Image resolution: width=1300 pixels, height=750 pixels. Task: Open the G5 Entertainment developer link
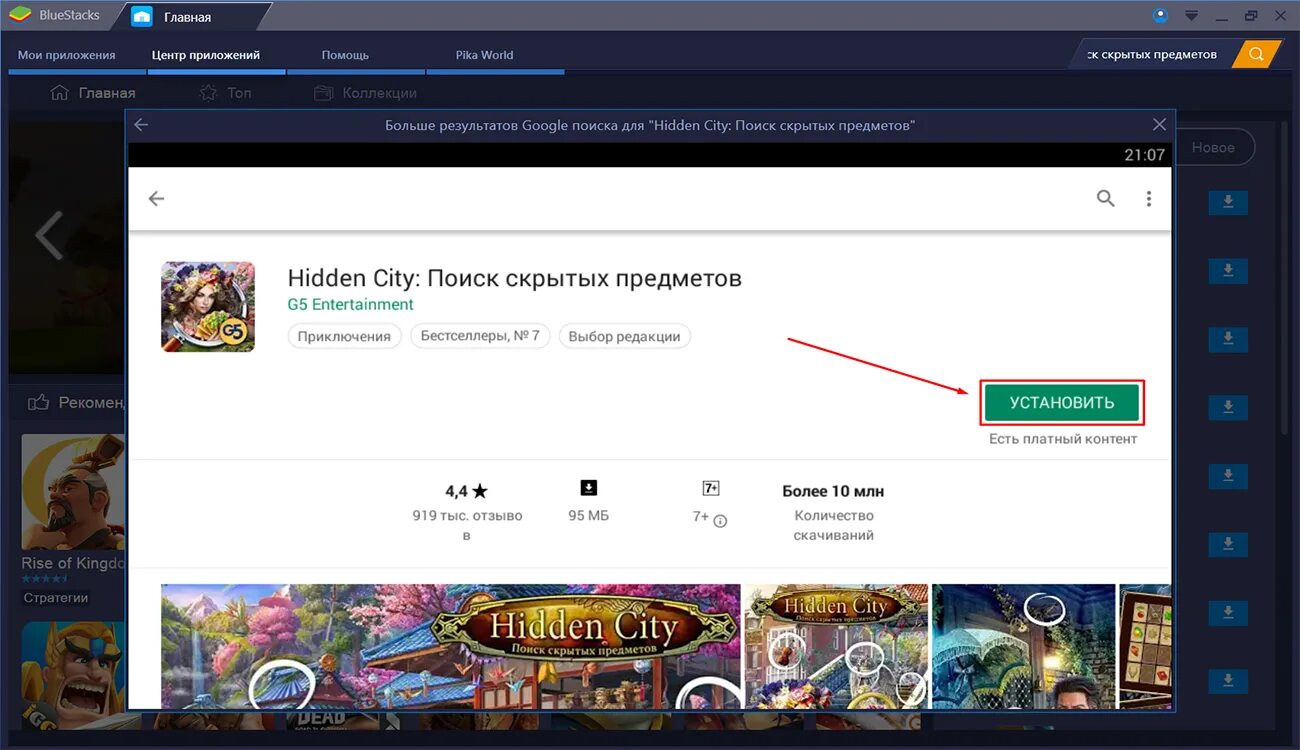[x=350, y=304]
